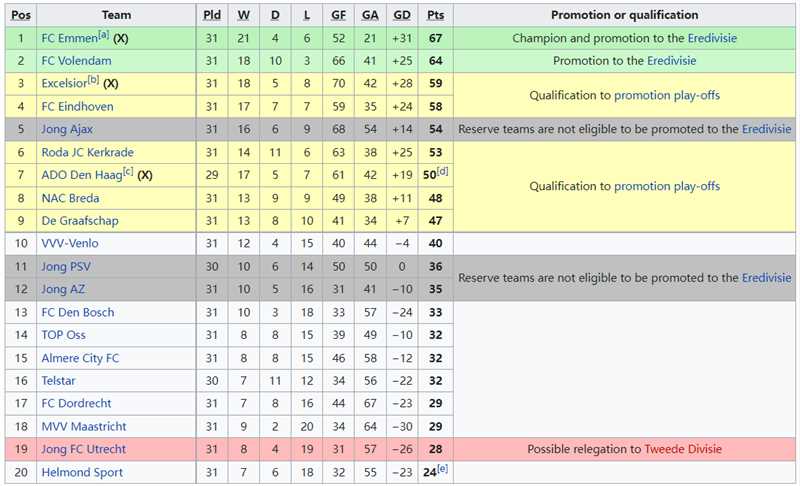
Task: Open the Jong Ajax team link
Action: click(x=67, y=129)
